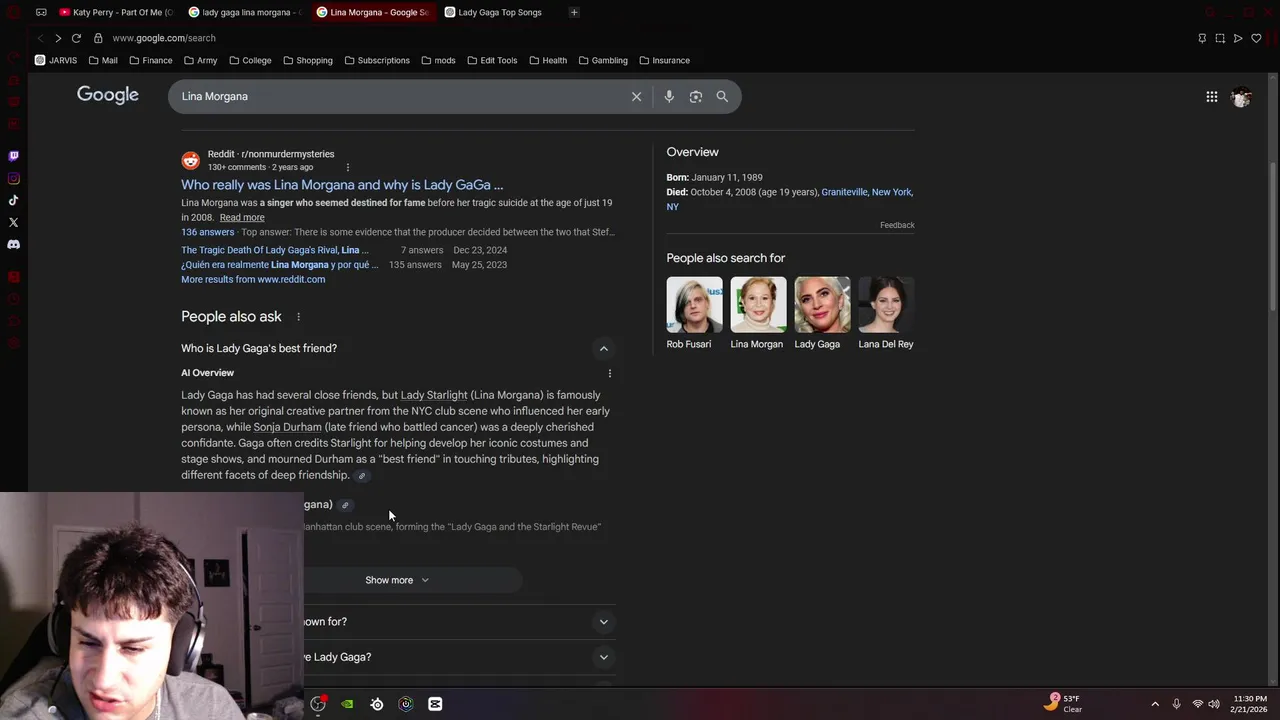Click the Google logo
The width and height of the screenshot is (1280, 720).
[108, 95]
